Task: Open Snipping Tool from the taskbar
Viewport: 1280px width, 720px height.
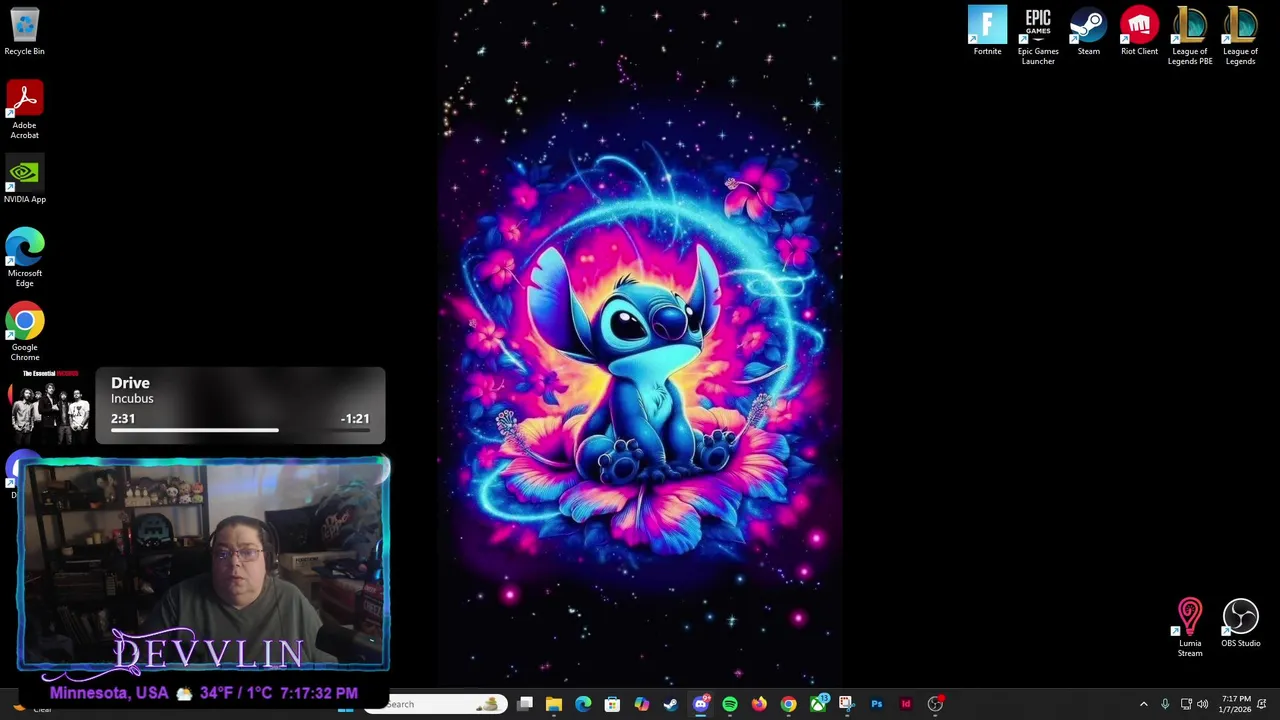Action: [x=846, y=704]
